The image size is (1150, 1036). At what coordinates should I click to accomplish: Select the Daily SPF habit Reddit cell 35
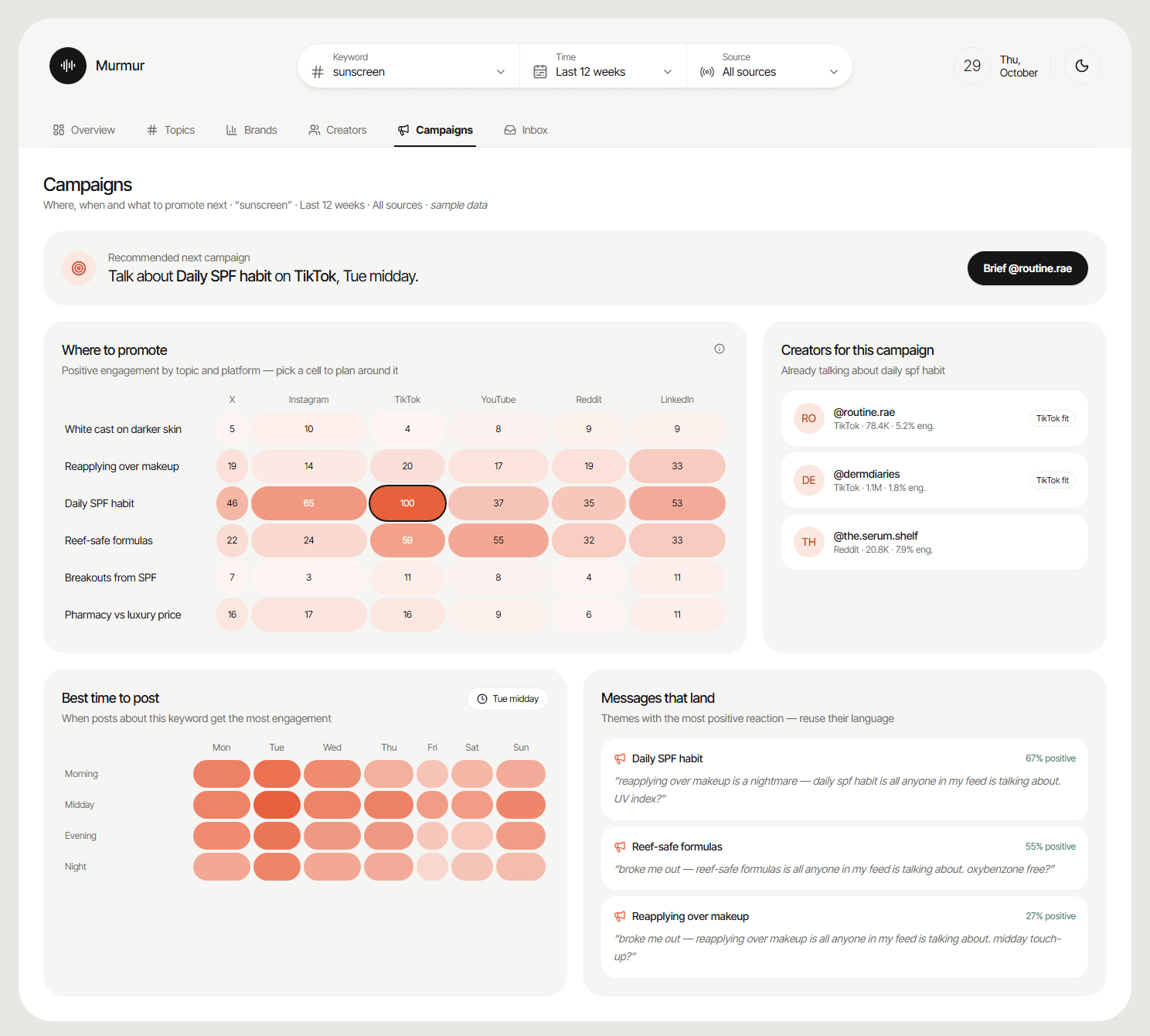pyautogui.click(x=589, y=503)
